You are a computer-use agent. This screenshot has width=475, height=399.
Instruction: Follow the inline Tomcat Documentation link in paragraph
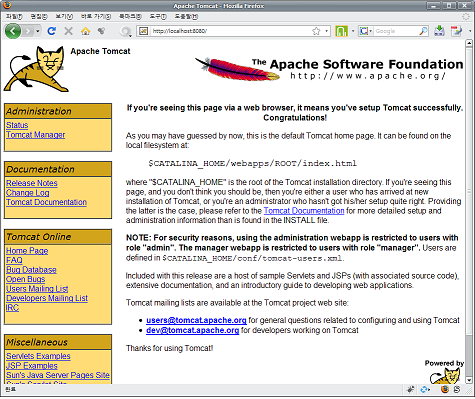point(304,211)
